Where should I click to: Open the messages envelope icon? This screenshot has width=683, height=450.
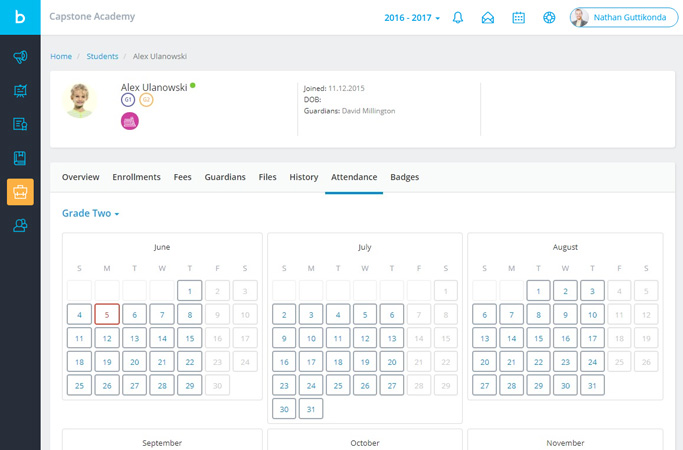(x=488, y=18)
